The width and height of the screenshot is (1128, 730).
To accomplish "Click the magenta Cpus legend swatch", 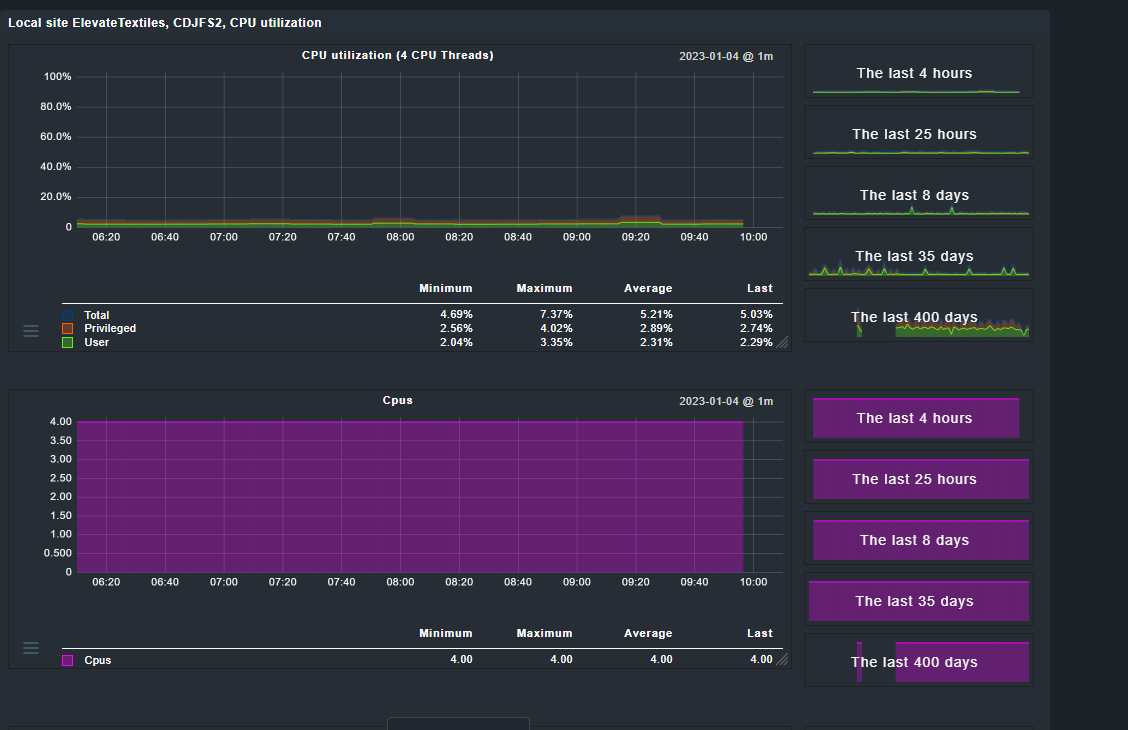I will [68, 660].
